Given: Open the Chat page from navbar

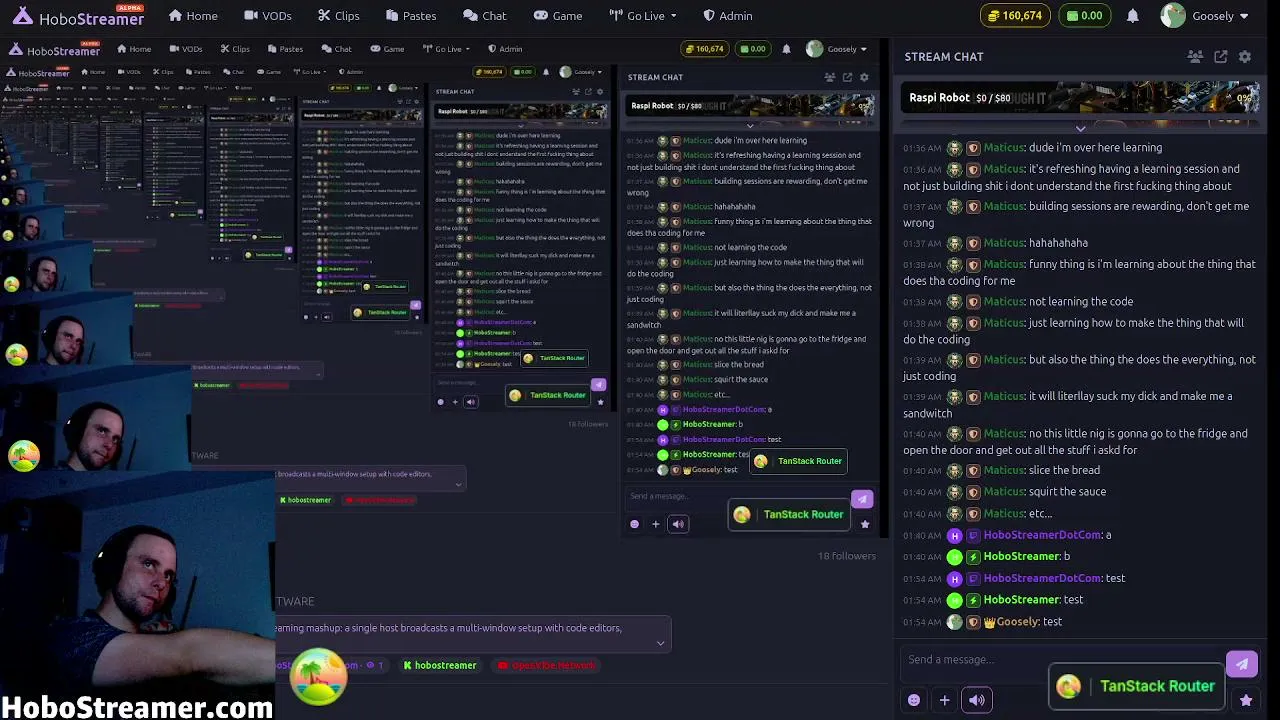Looking at the screenshot, I should click(x=485, y=16).
